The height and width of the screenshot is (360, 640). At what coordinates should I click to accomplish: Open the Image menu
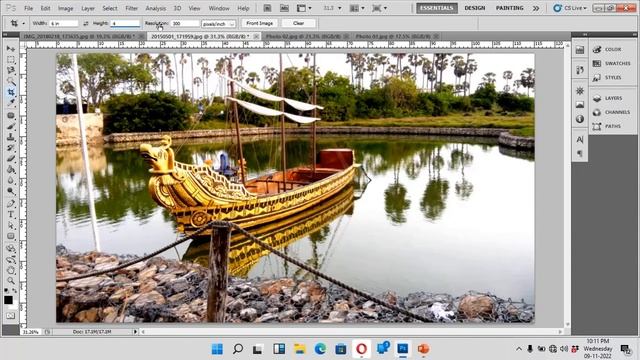point(65,8)
